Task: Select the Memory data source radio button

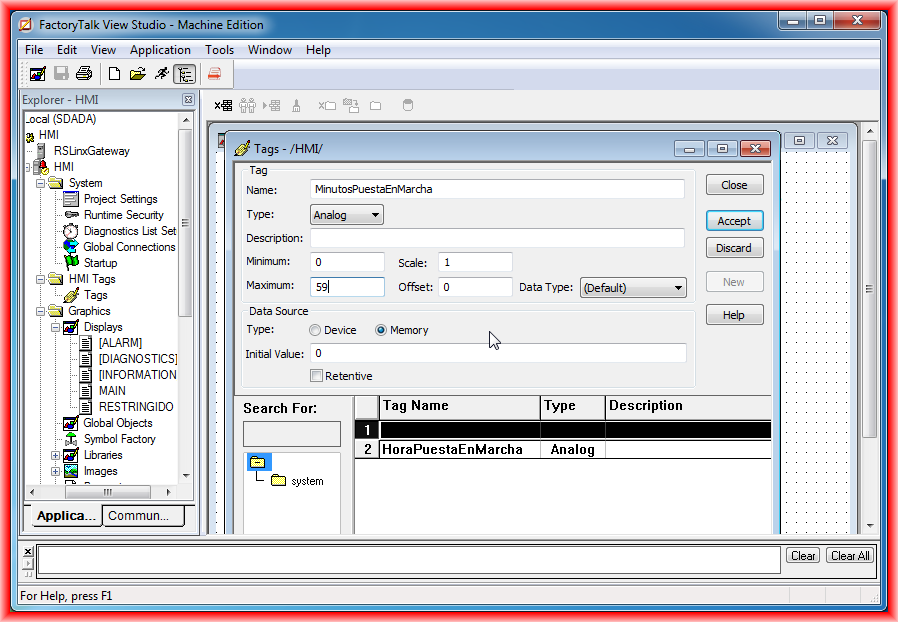Action: pos(381,330)
